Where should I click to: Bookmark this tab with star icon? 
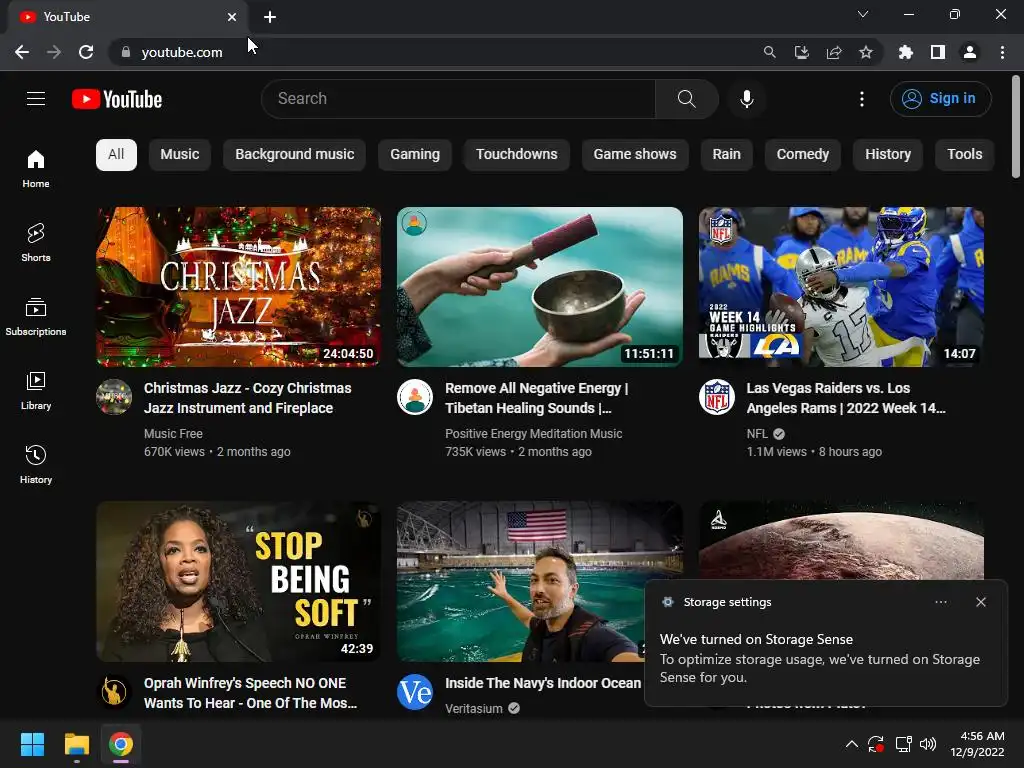click(865, 52)
